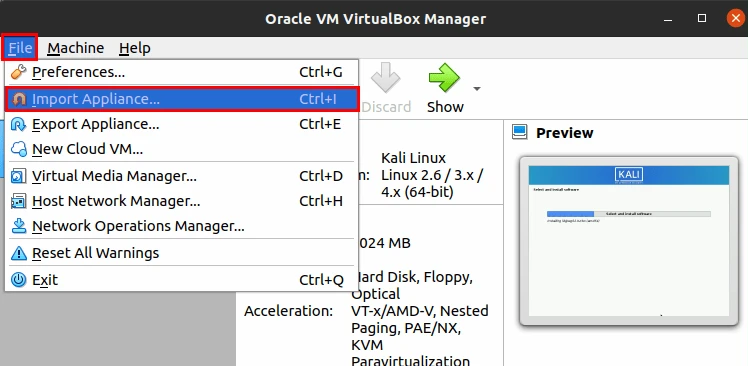The image size is (749, 366).
Task: Close the VirtualBox Manager window
Action: tap(735, 18)
